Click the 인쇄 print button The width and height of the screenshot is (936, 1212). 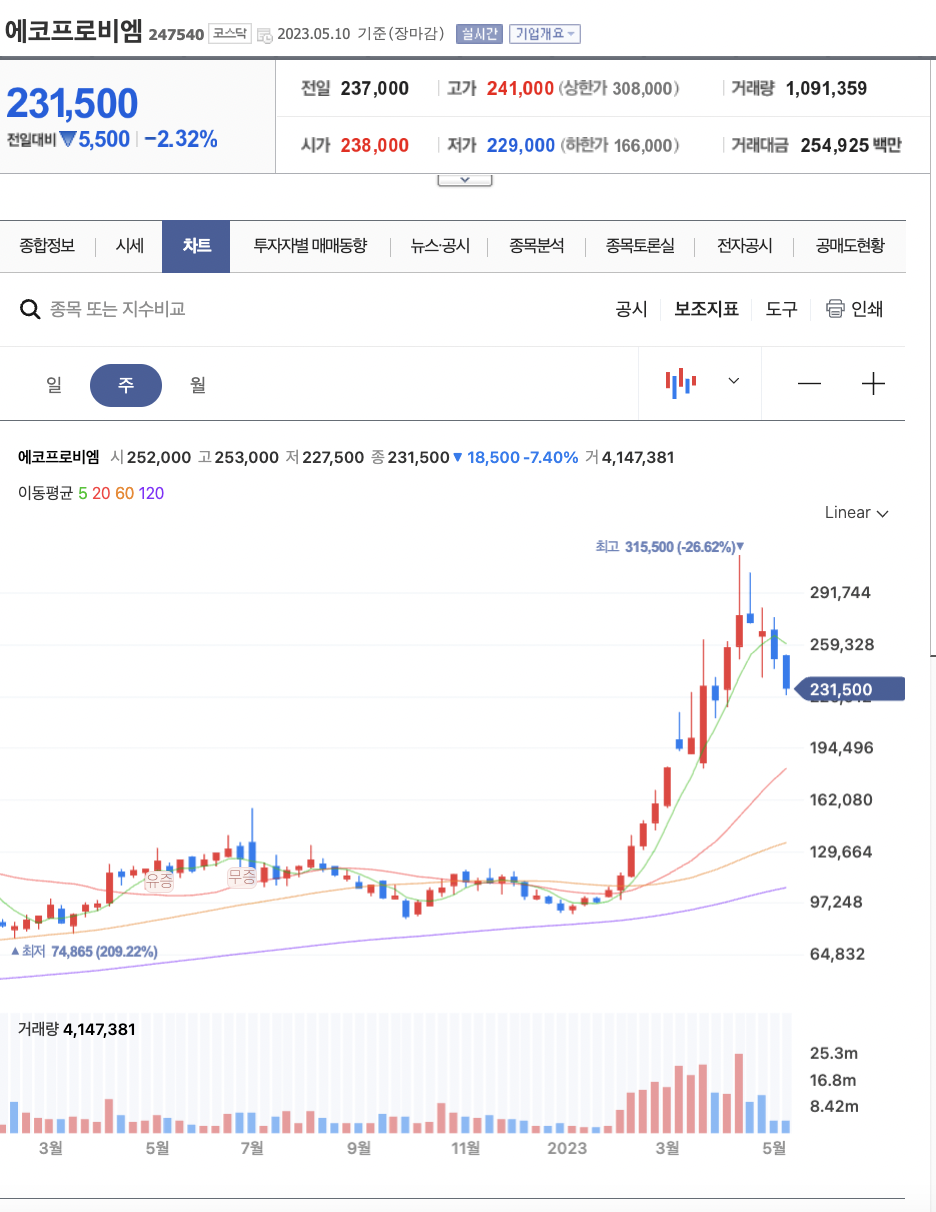(867, 309)
